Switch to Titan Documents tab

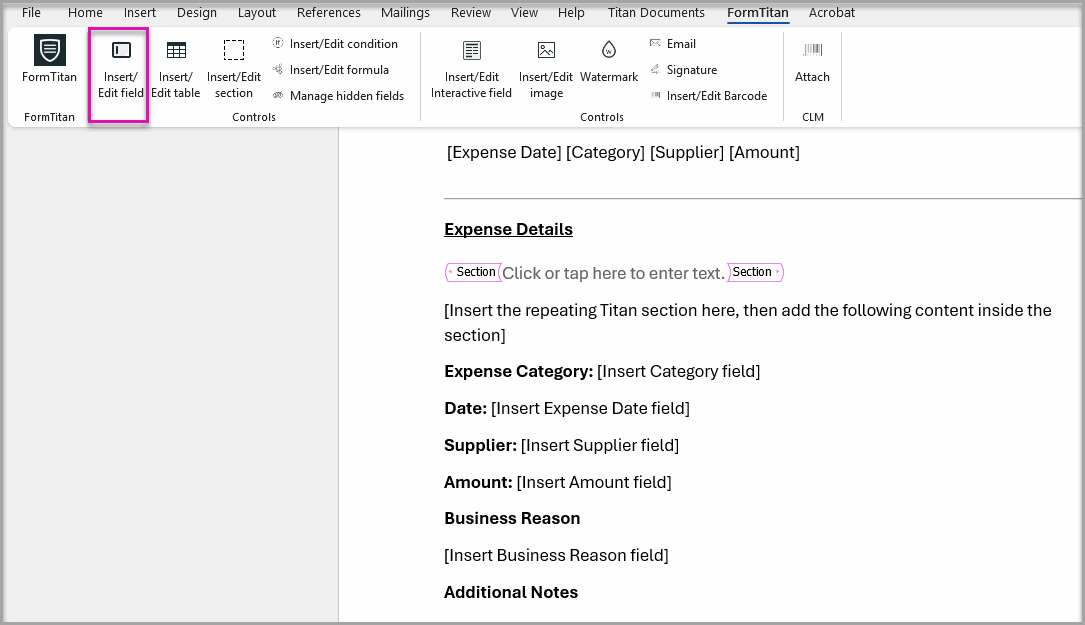tap(656, 12)
